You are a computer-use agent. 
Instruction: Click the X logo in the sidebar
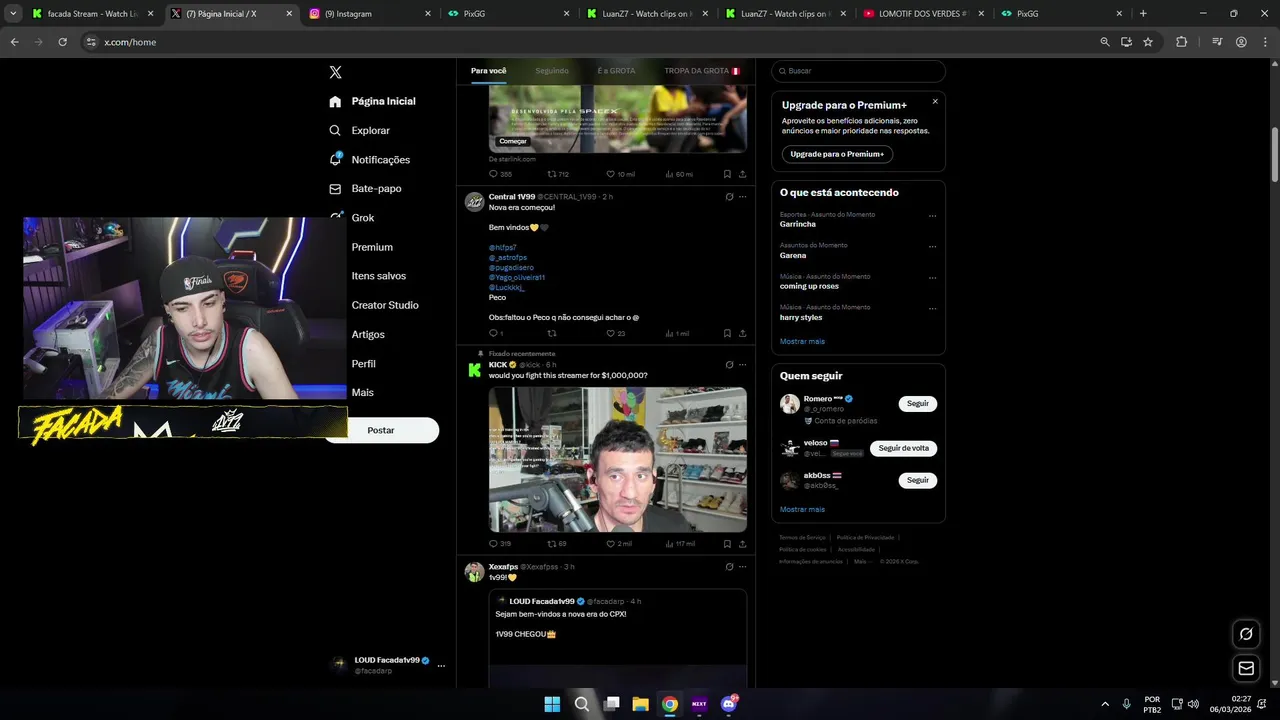click(x=335, y=72)
